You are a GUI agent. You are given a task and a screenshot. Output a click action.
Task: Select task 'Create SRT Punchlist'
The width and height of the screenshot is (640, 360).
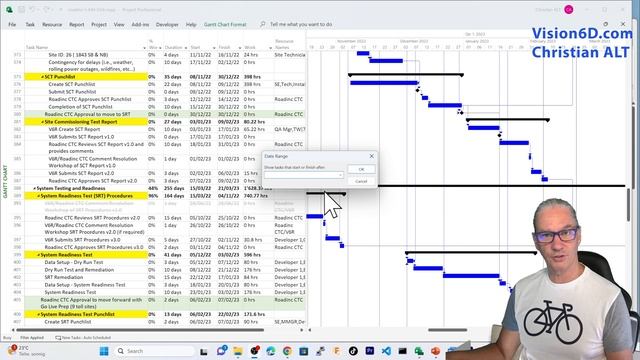click(x=68, y=322)
